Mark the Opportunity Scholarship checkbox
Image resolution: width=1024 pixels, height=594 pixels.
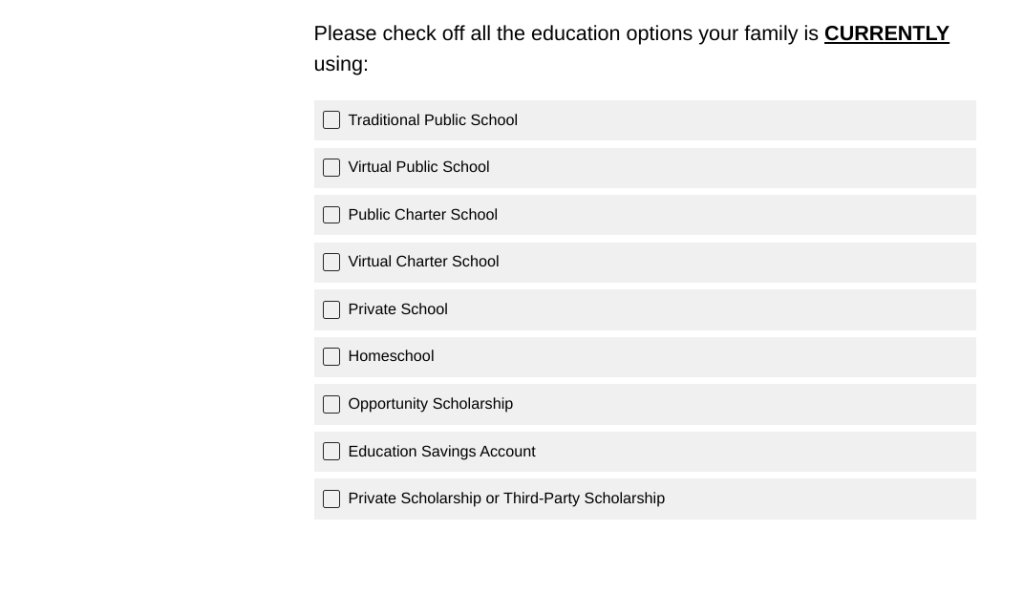[x=331, y=404]
